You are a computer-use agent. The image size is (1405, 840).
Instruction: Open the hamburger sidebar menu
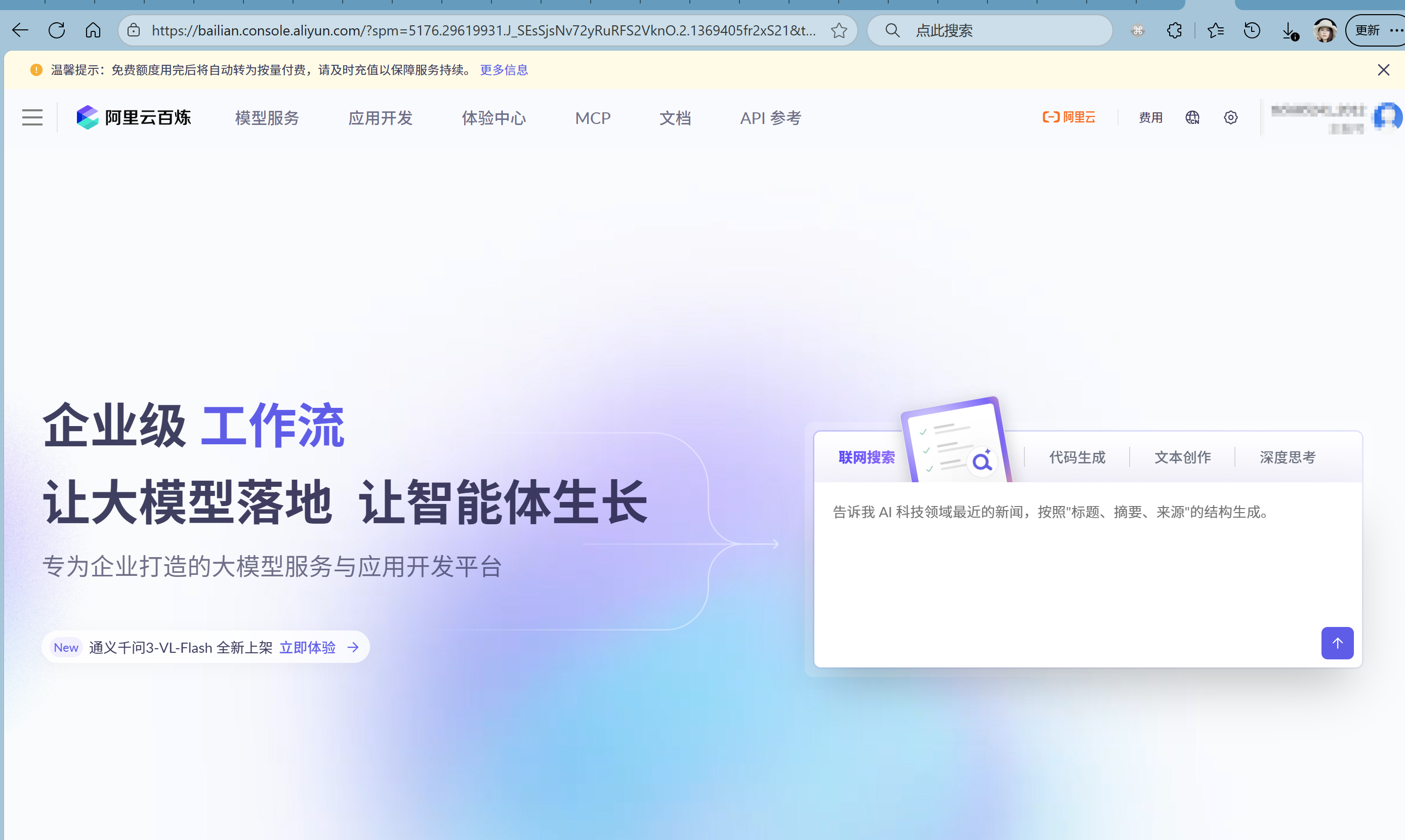[x=32, y=118]
